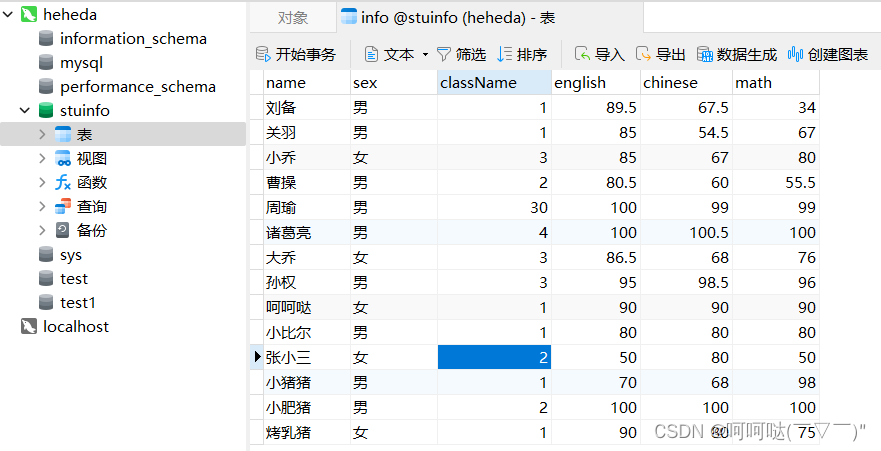Image resolution: width=881 pixels, height=451 pixels.
Task: Click the name cell 曹操
Action: [x=307, y=183]
